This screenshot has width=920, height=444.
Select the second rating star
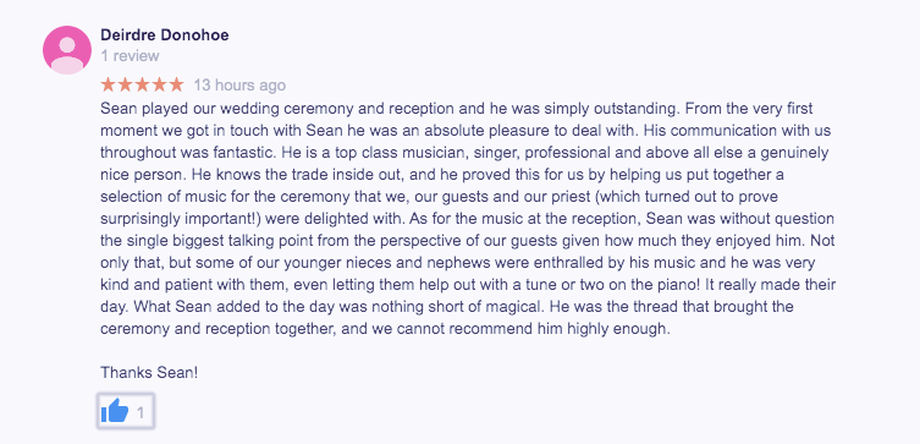pos(125,85)
